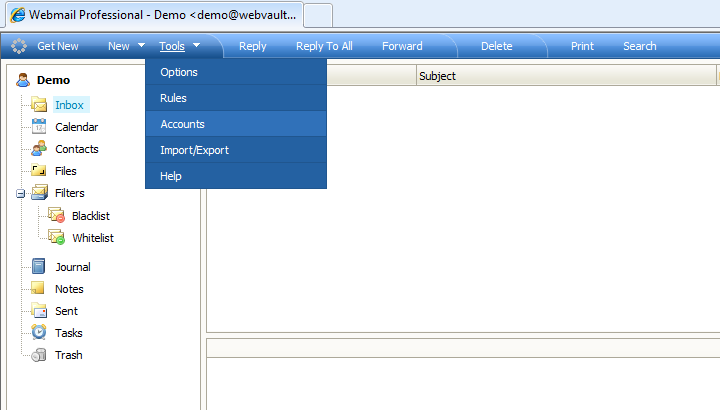Click the Inbox folder icon
Screen dimensions: 720x410
coord(39,105)
